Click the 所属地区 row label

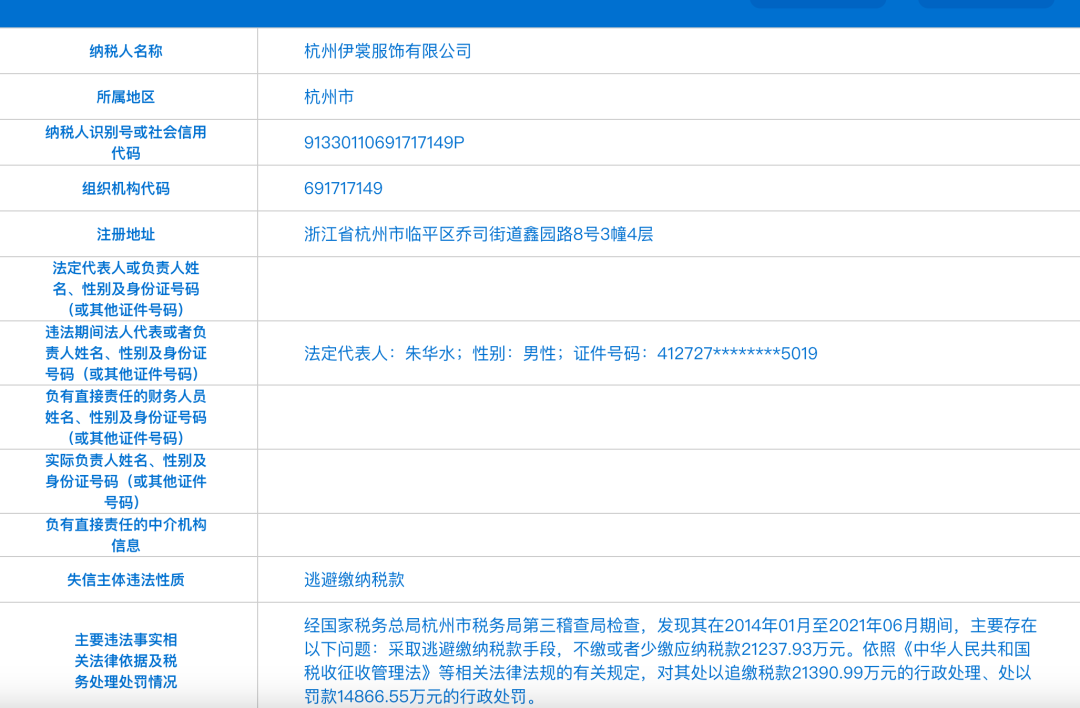point(131,96)
